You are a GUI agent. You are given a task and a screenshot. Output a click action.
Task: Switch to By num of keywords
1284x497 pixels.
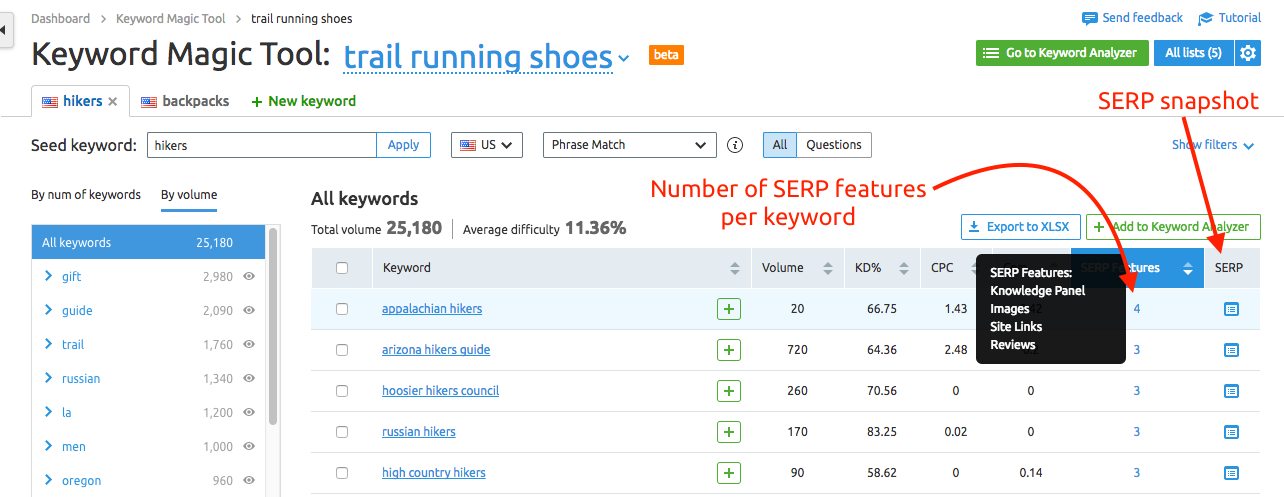(86, 195)
